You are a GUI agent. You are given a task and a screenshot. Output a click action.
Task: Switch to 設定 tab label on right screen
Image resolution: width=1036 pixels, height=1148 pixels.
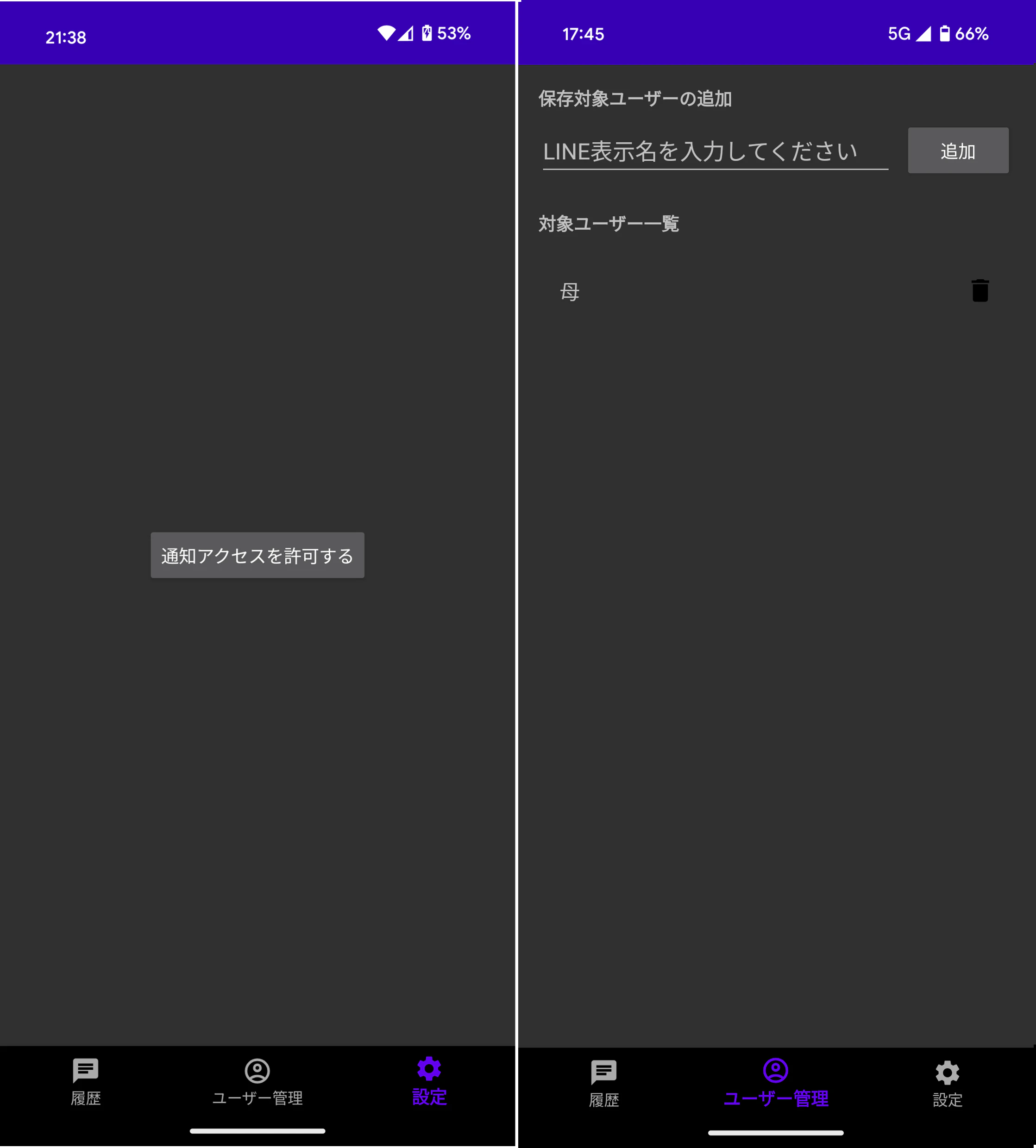click(947, 1100)
